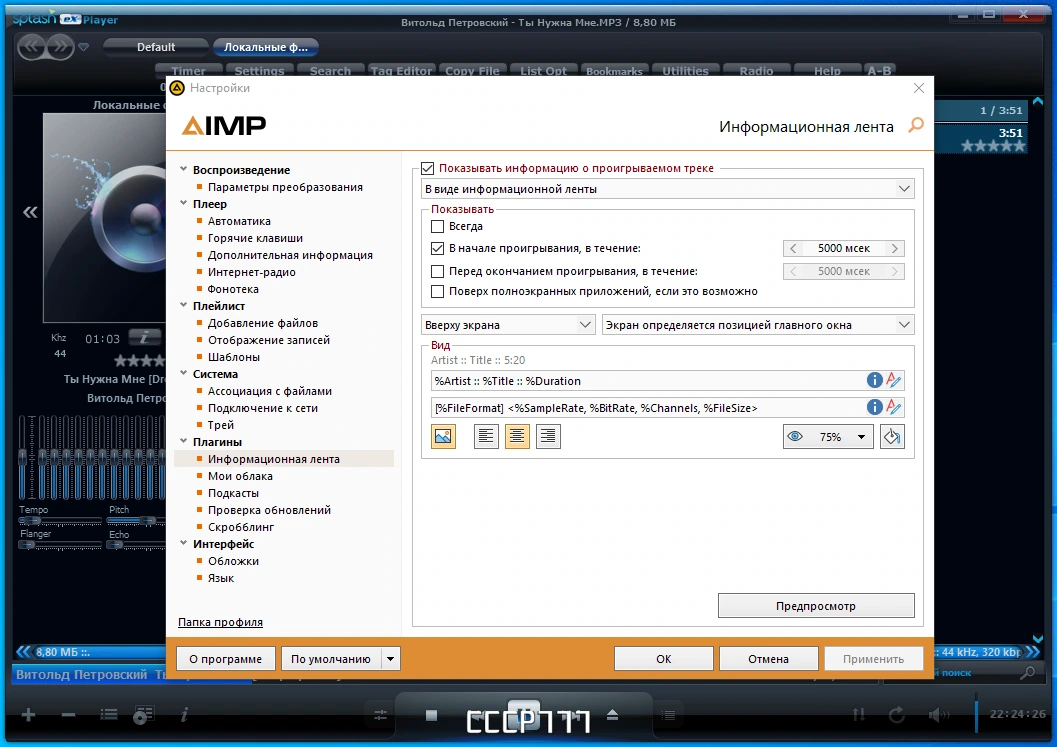Click the 'По умолчанию' reset button
The width and height of the screenshot is (1057, 747).
point(331,659)
